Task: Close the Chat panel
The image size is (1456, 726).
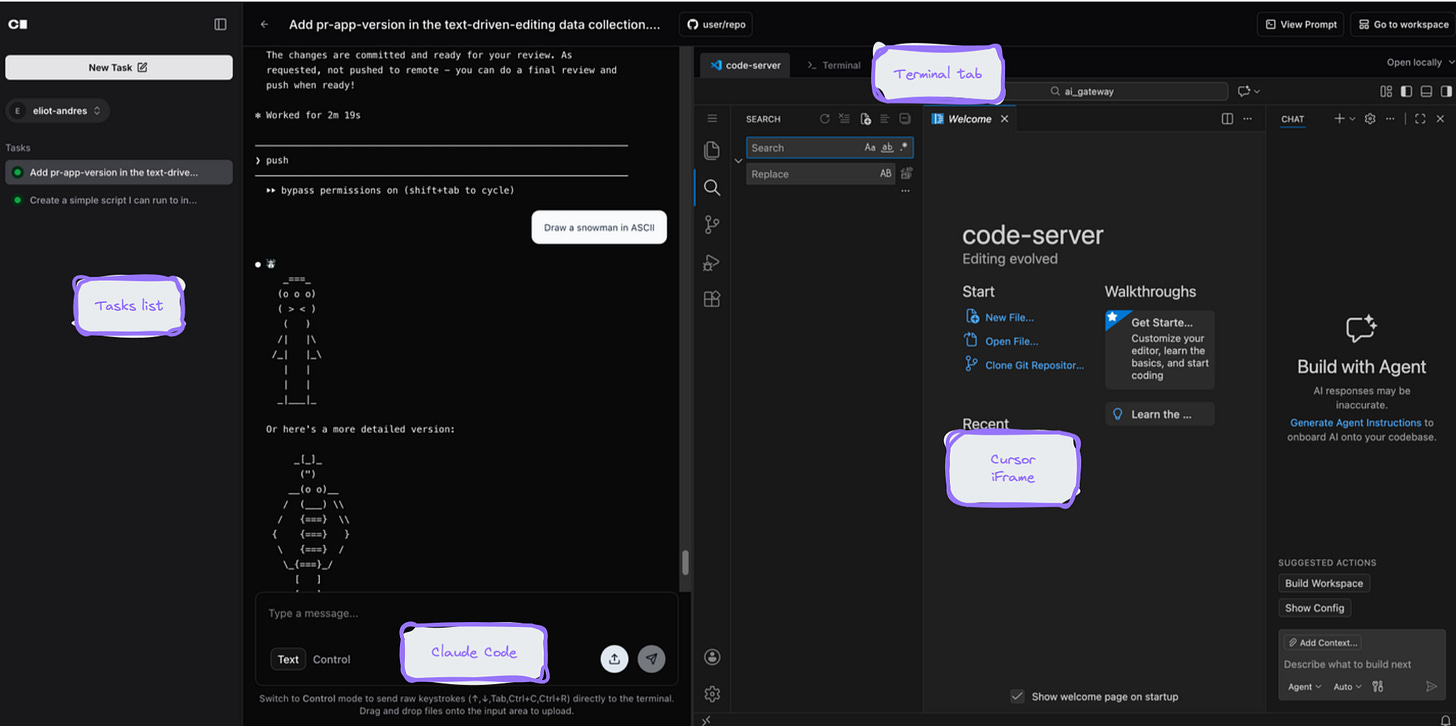Action: (1440, 119)
